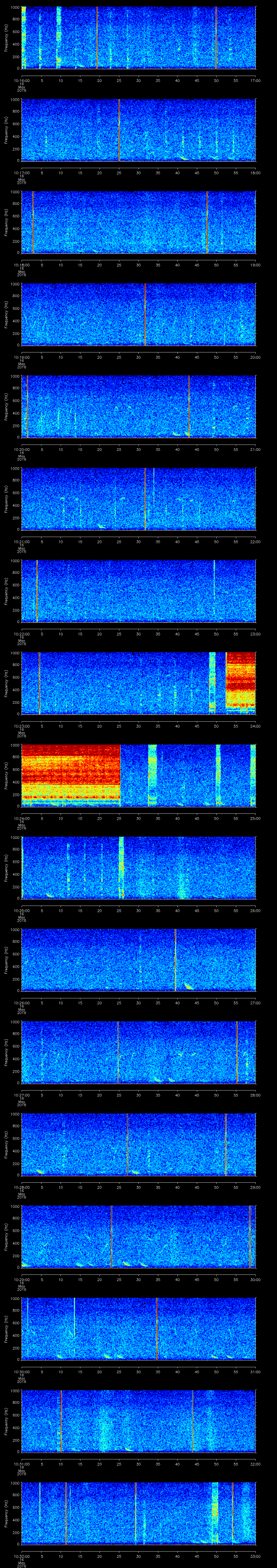Click the red marker in the 10:19:00 spectrogram
Image resolution: width=277 pixels, height=1568 pixels.
coord(145,314)
